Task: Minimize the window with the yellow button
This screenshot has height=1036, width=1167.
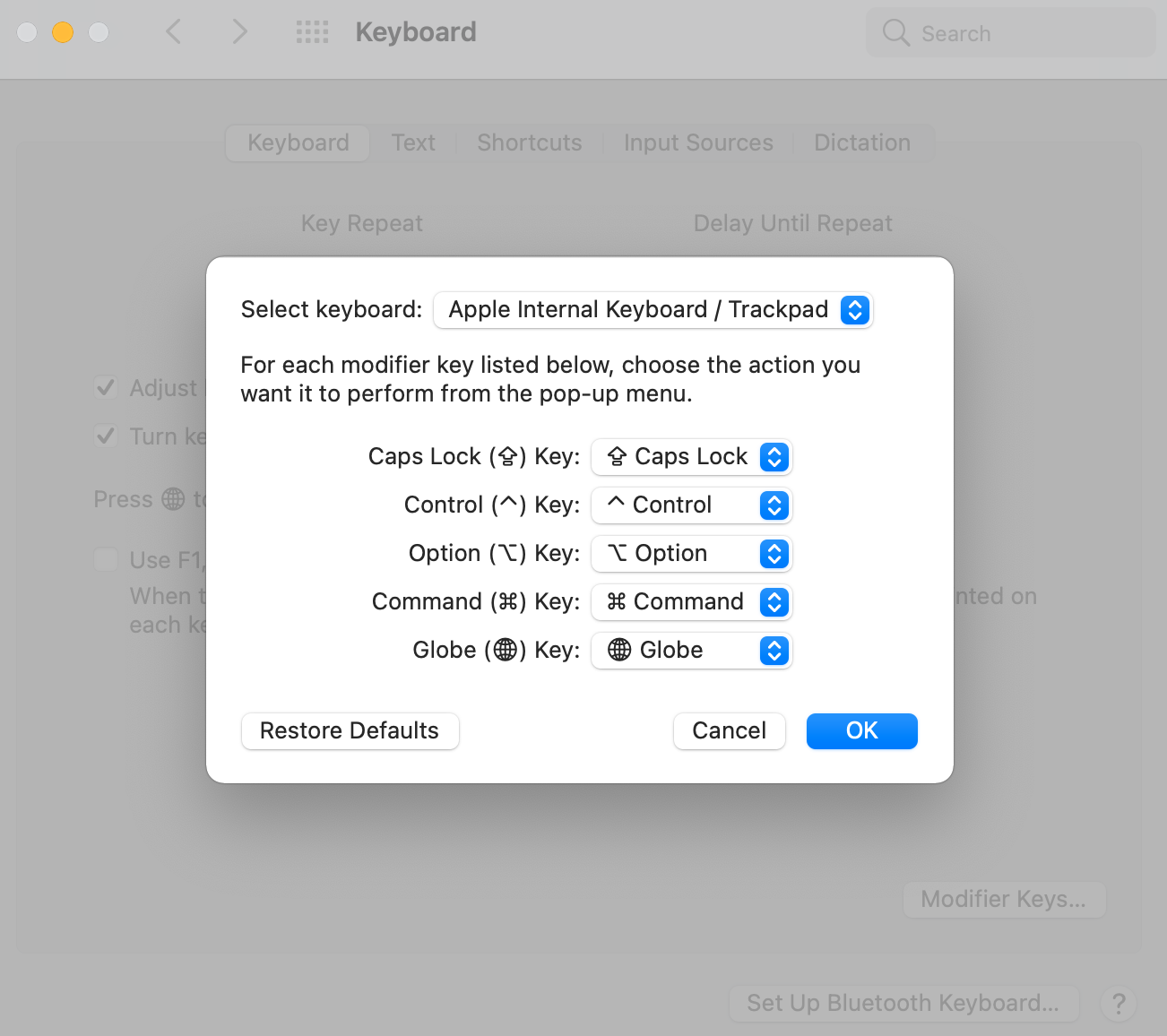Action: pyautogui.click(x=63, y=32)
